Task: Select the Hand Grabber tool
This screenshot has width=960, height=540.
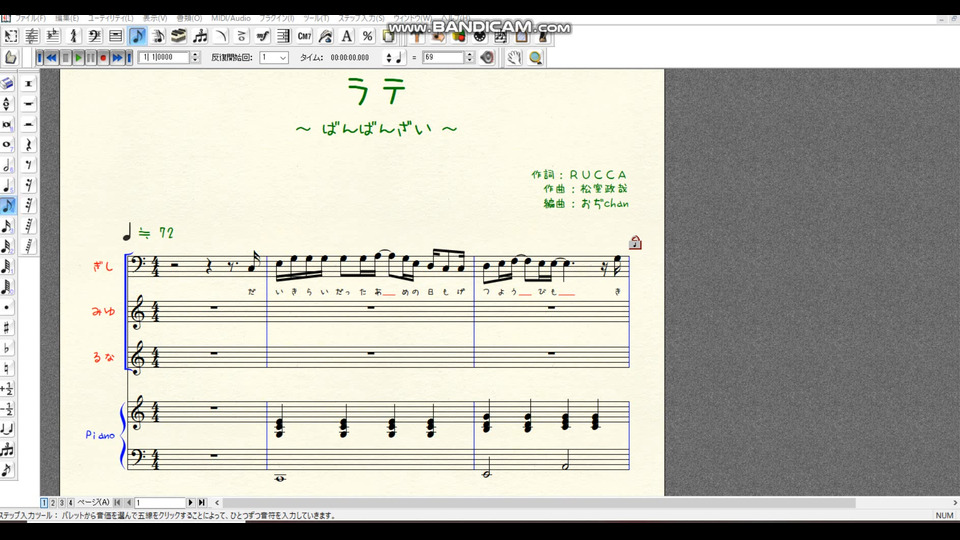Action: click(x=514, y=58)
